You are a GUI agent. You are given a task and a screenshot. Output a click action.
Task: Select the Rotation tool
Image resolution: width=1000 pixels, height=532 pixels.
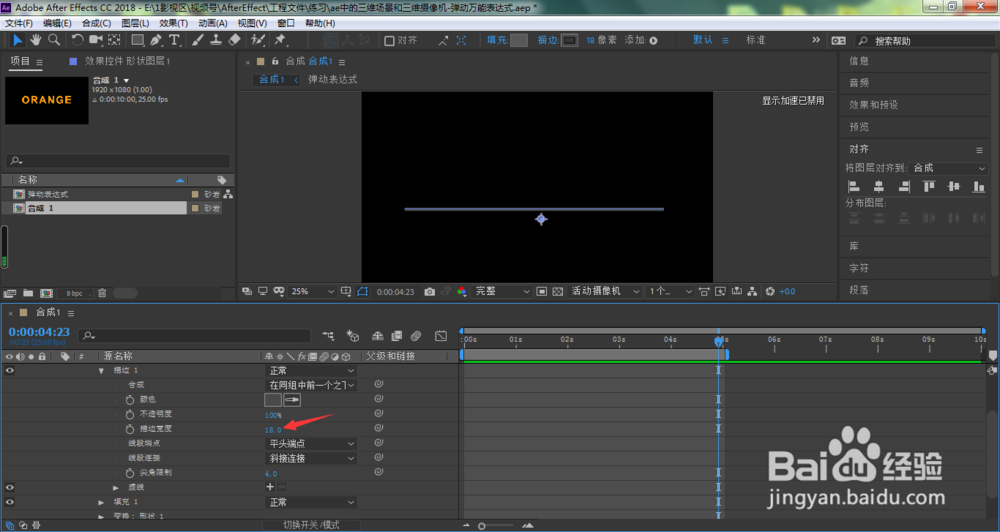(x=77, y=40)
